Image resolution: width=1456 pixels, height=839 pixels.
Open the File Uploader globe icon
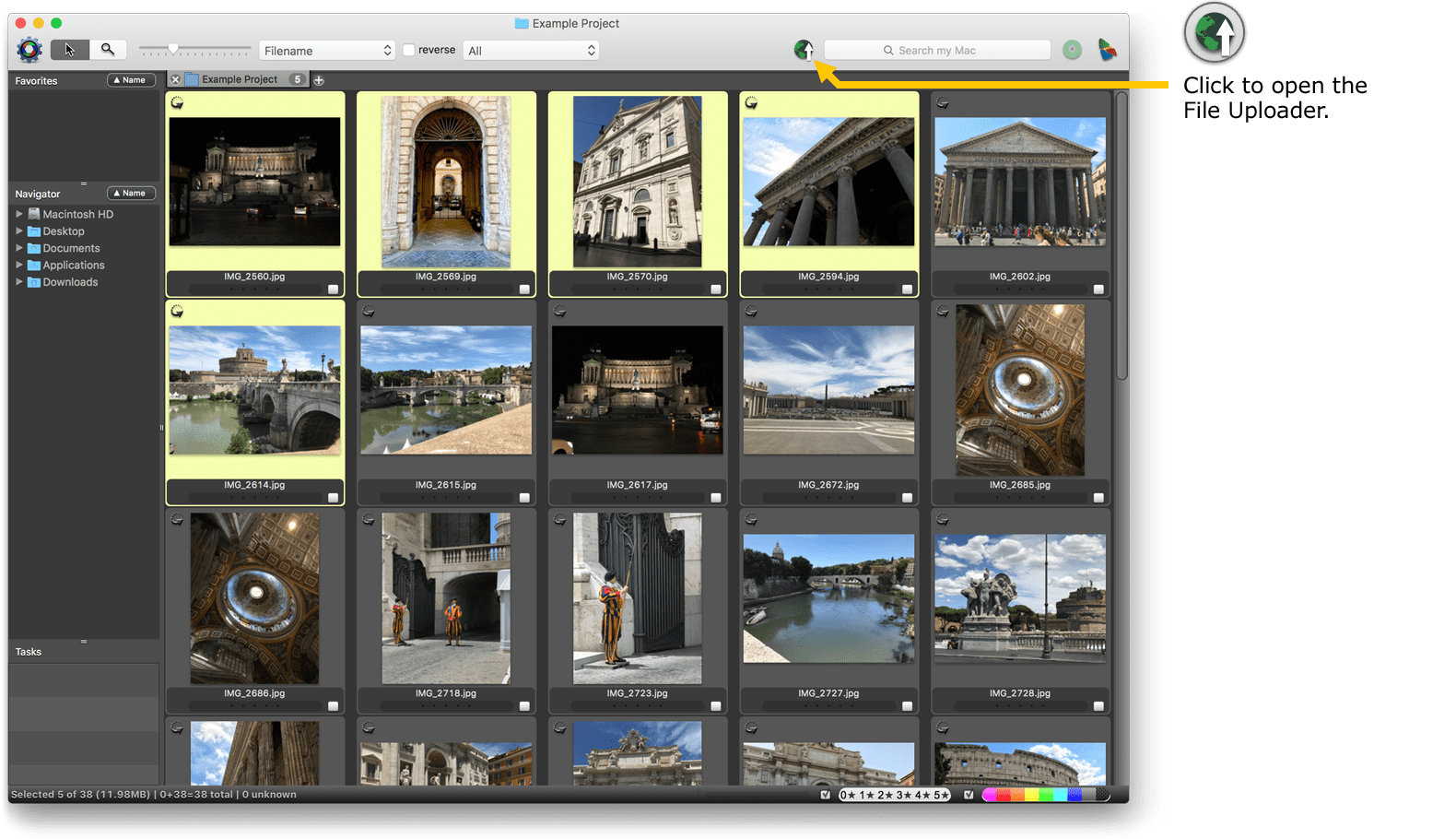tap(804, 50)
